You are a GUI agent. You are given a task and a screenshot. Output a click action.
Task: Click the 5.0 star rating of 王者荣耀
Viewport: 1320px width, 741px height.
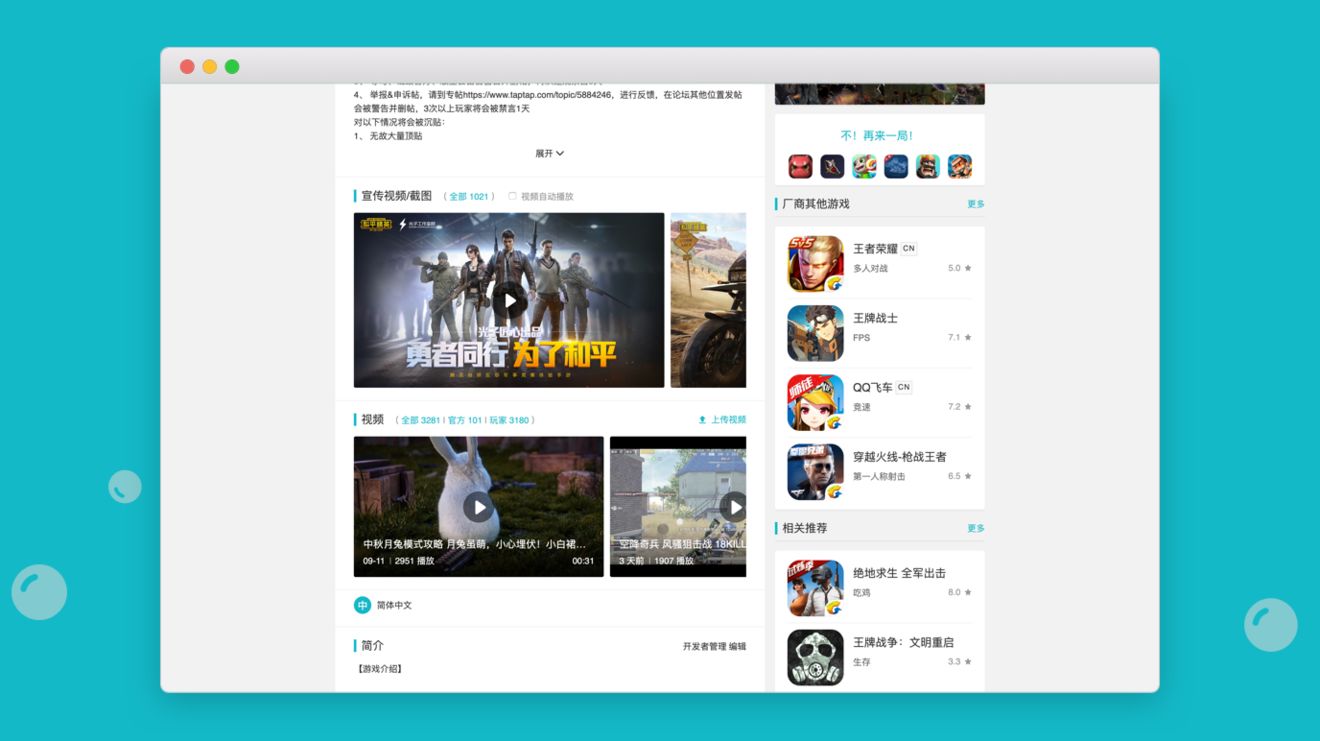click(x=959, y=269)
